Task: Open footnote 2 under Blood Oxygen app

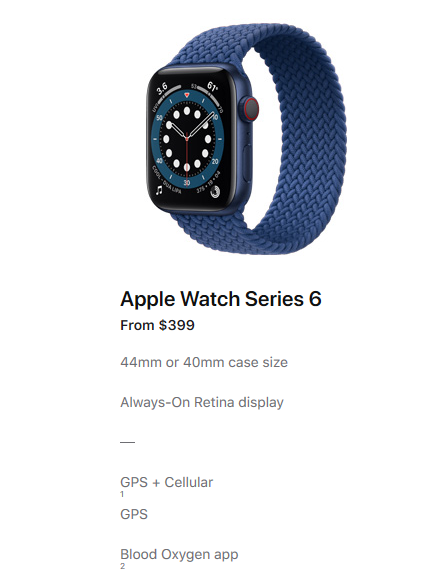Action: [x=122, y=566]
